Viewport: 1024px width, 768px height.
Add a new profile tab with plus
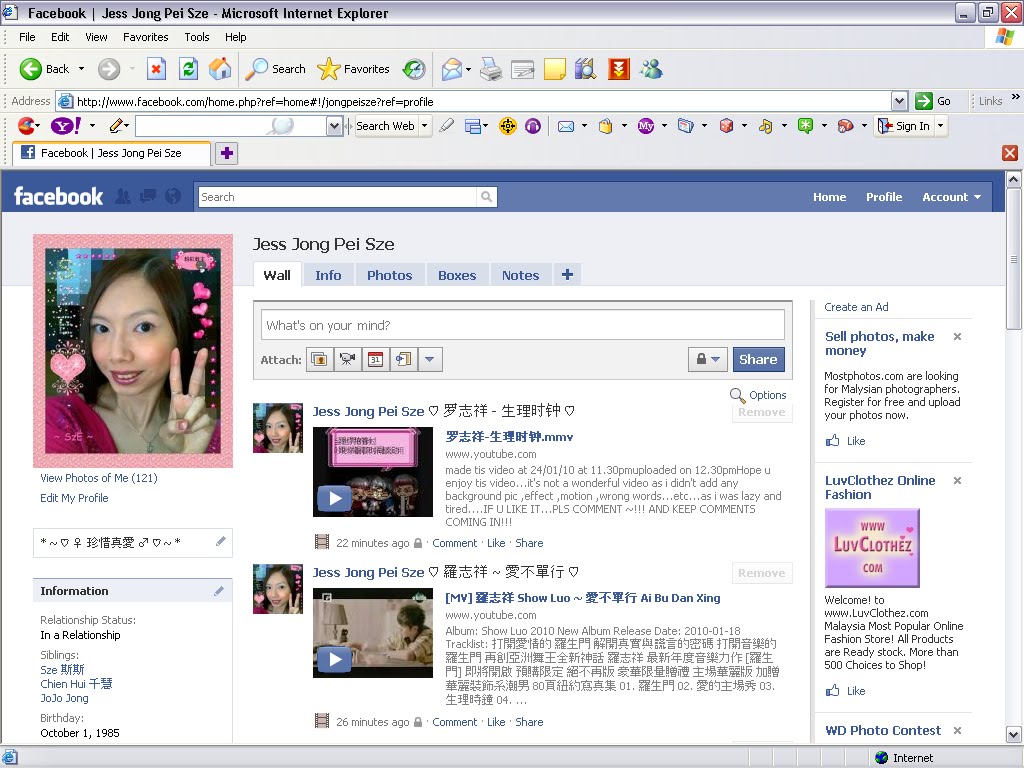(x=568, y=275)
